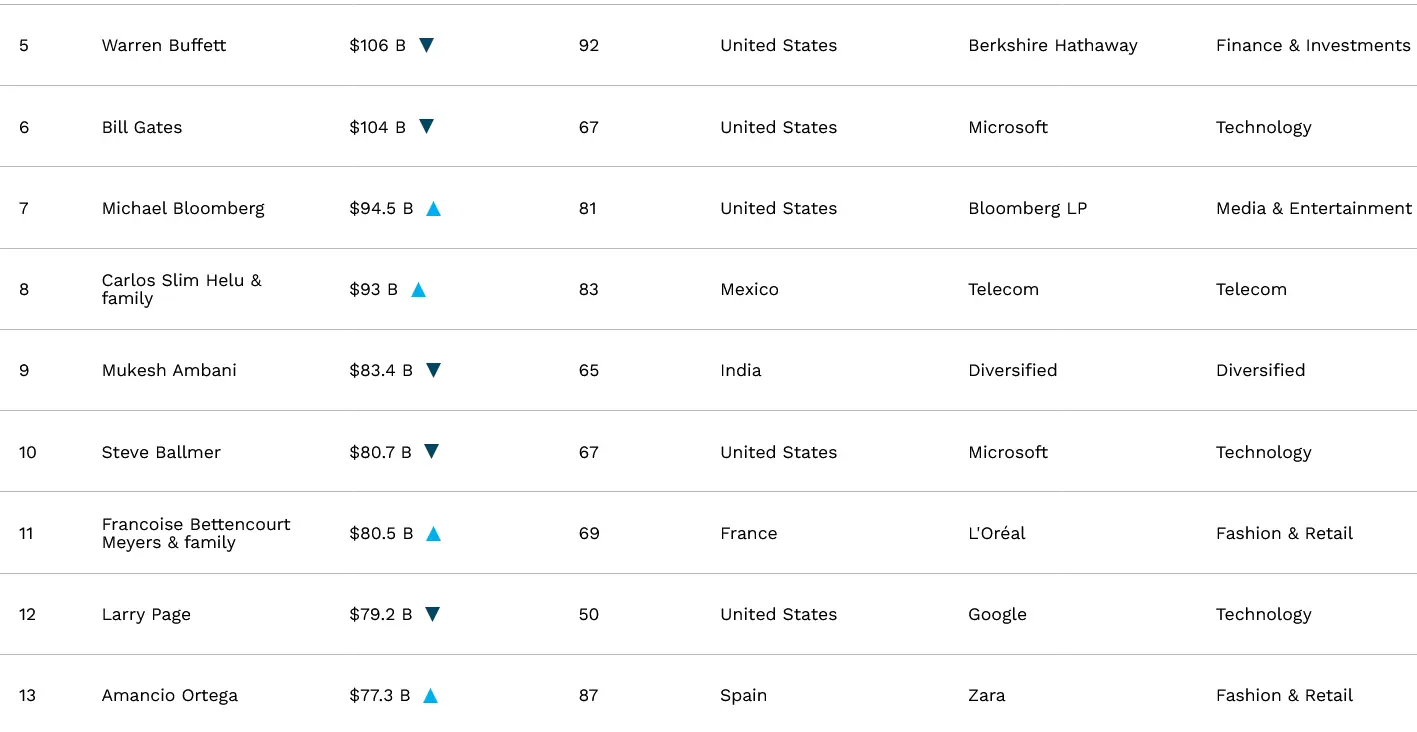Click the down arrow next to Warren Buffett's $106 B
1417x732 pixels.
point(426,45)
